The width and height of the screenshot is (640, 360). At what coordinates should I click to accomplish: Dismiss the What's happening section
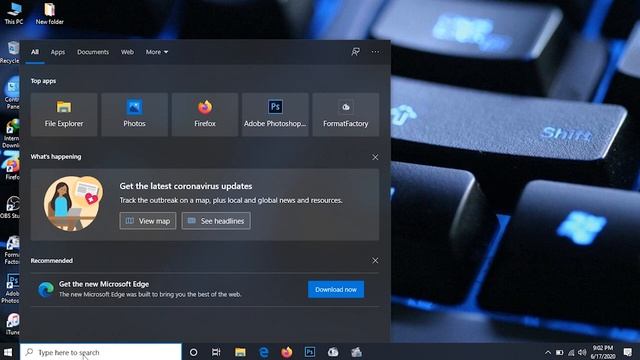[x=375, y=157]
